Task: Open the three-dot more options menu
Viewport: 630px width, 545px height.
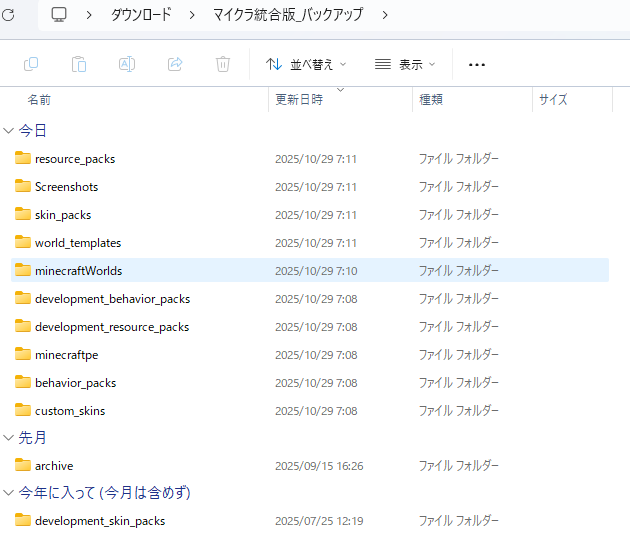Action: 477,64
